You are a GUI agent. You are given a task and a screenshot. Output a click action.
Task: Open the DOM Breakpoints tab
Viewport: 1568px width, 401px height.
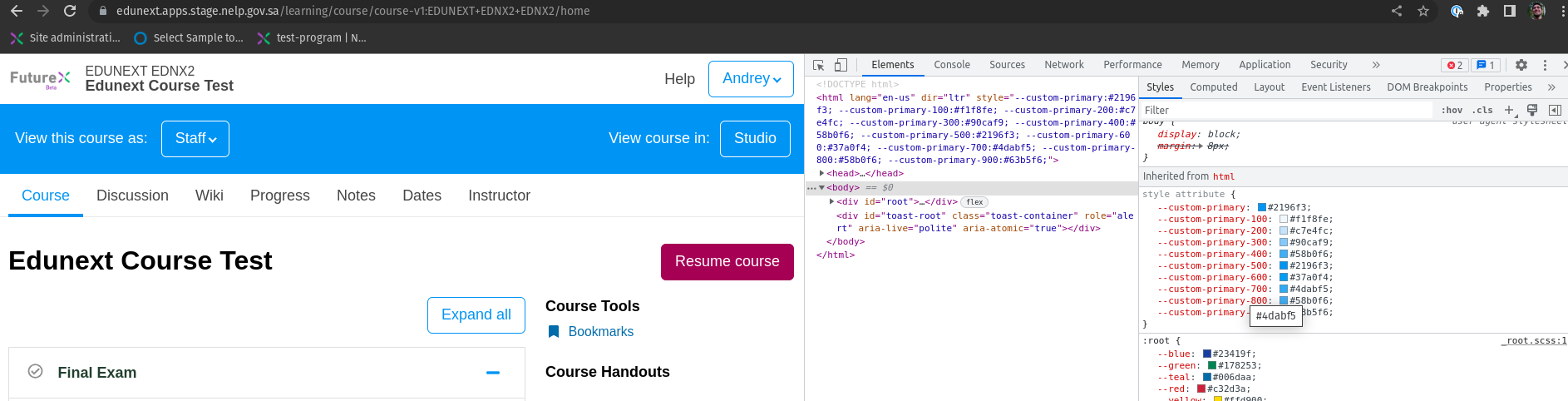click(1427, 87)
